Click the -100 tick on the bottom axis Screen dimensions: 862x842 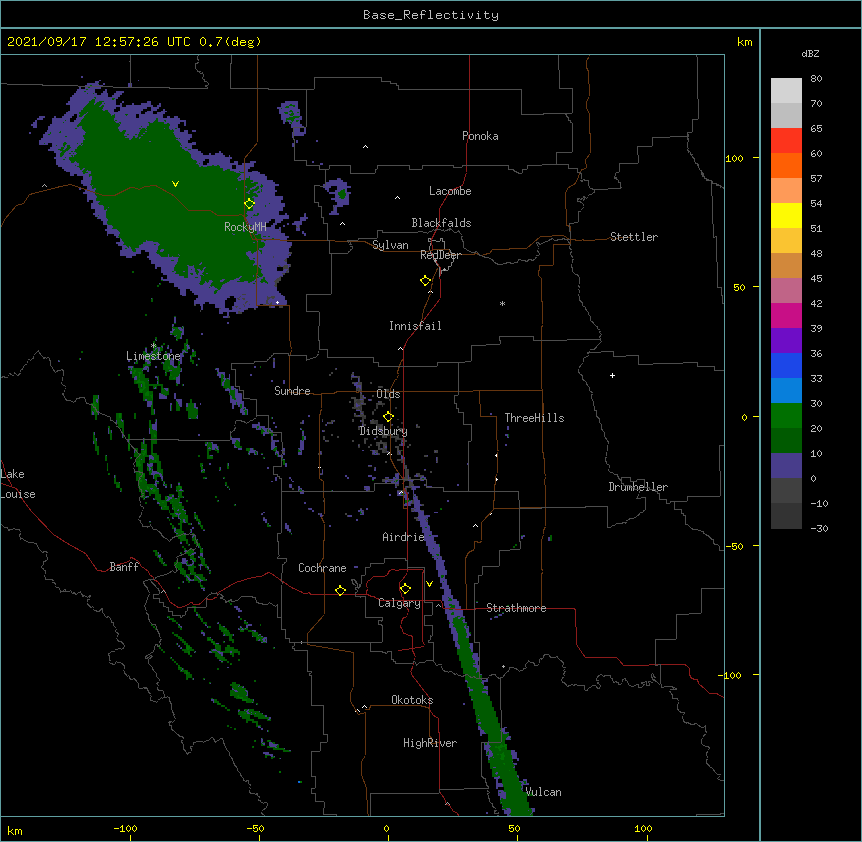click(x=125, y=828)
